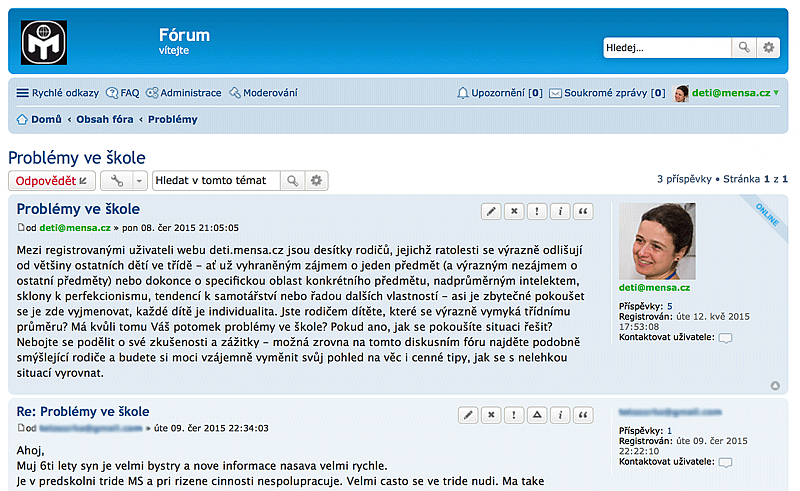Click the deti@mensa.cz profile avatar photo
The image size is (800, 491).
(x=657, y=241)
